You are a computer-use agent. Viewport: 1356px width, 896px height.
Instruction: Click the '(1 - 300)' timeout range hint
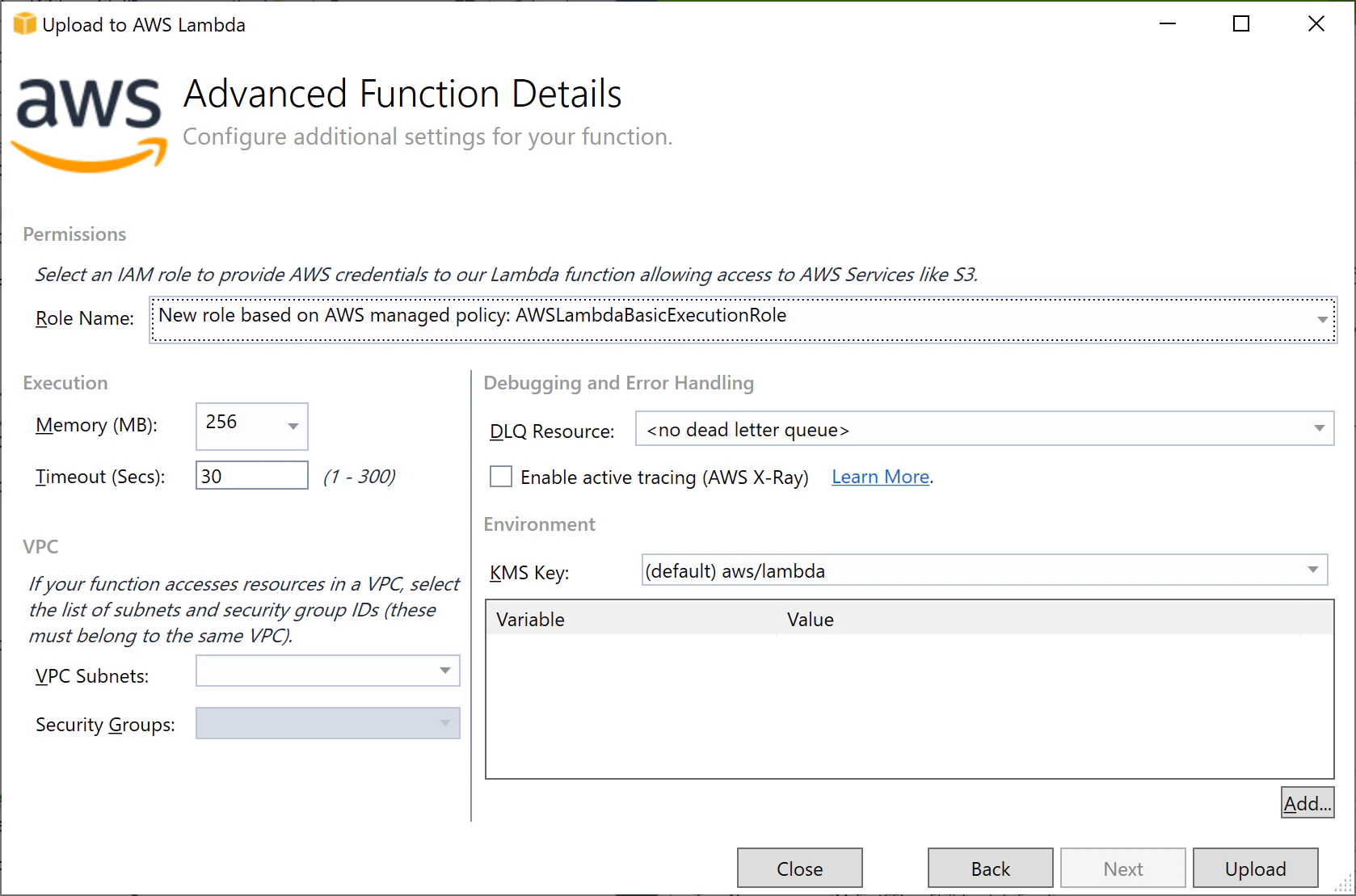[x=359, y=476]
